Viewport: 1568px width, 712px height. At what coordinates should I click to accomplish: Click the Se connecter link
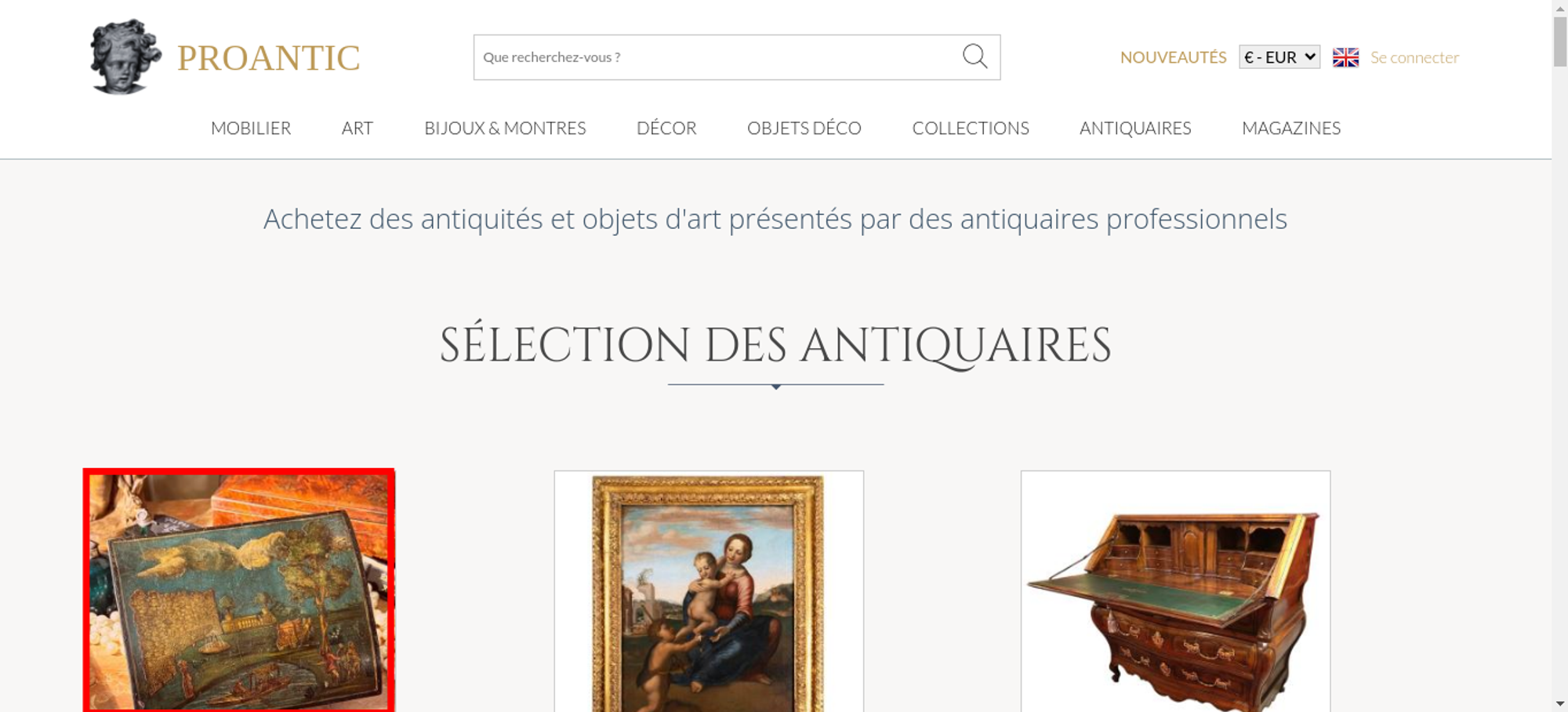pyautogui.click(x=1414, y=57)
